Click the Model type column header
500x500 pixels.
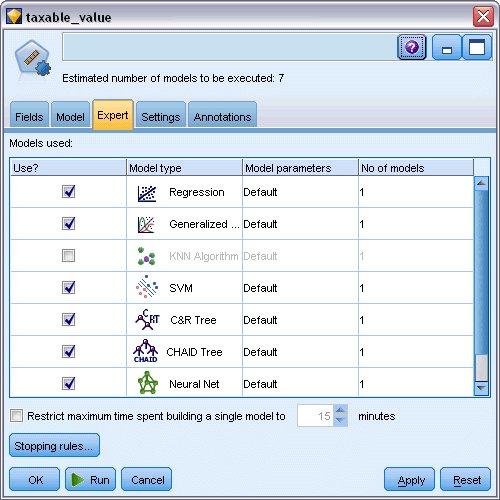coord(184,168)
